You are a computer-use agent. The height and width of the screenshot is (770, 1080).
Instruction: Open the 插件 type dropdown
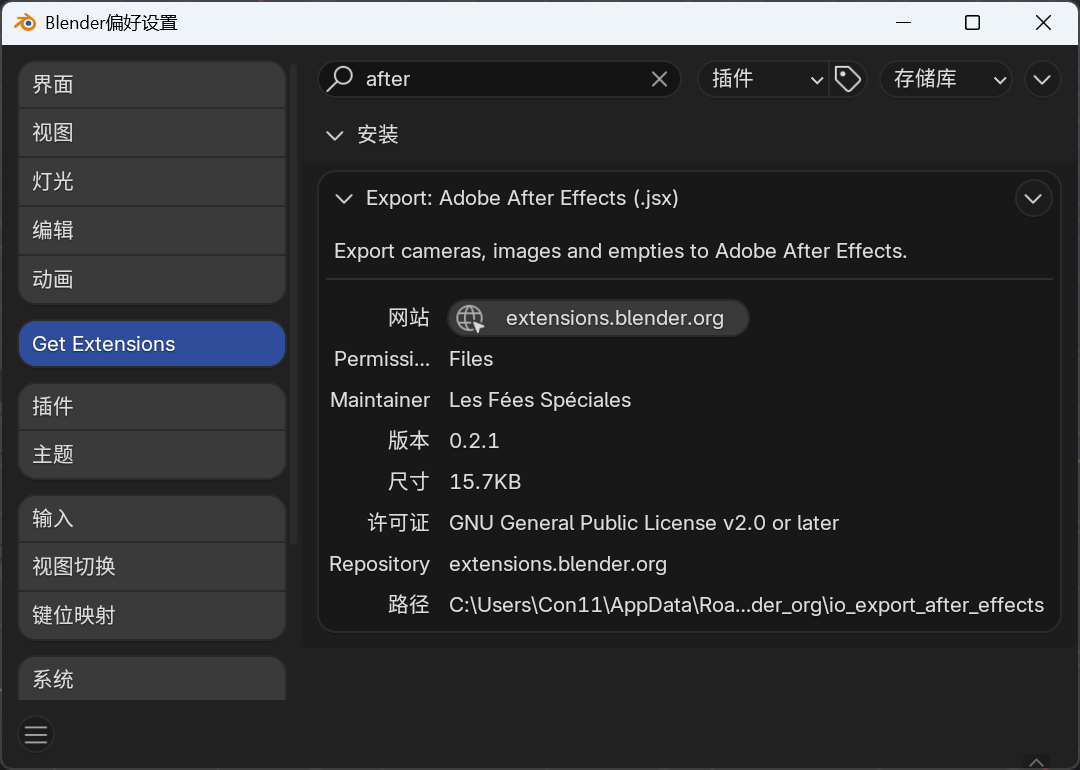(763, 79)
